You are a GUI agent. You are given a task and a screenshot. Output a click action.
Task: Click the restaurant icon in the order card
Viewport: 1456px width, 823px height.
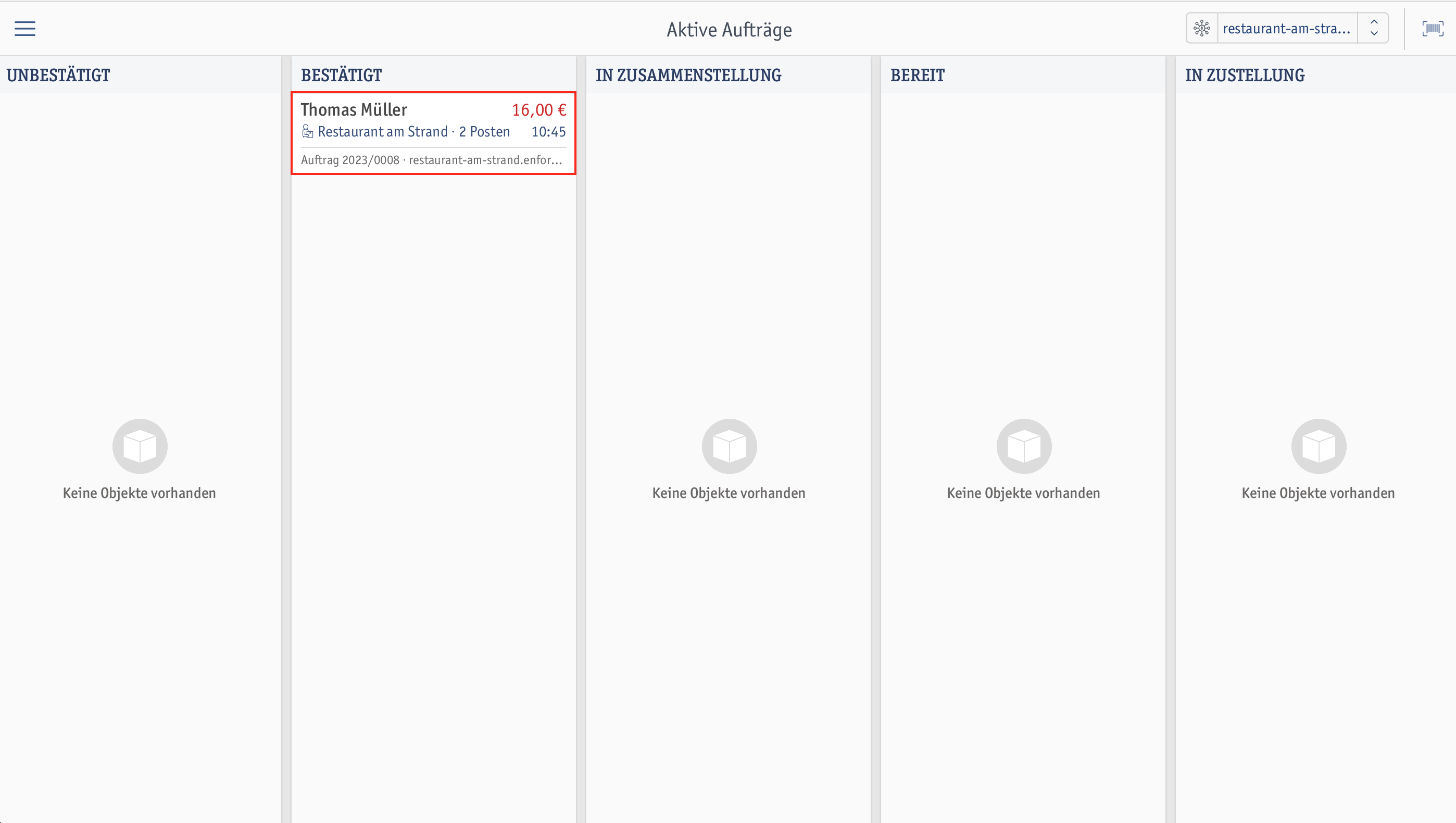[x=307, y=132]
